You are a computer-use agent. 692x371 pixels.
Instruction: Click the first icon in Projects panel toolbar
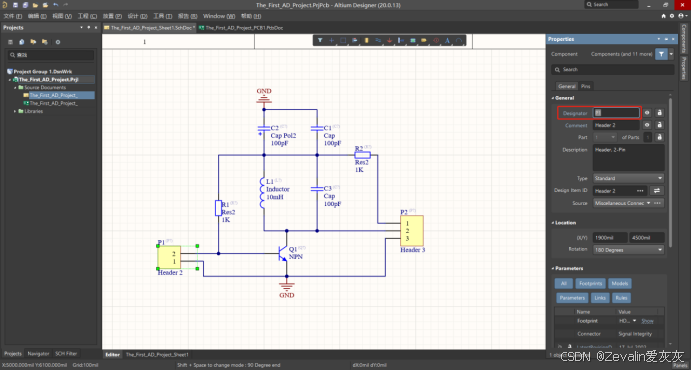[11, 42]
